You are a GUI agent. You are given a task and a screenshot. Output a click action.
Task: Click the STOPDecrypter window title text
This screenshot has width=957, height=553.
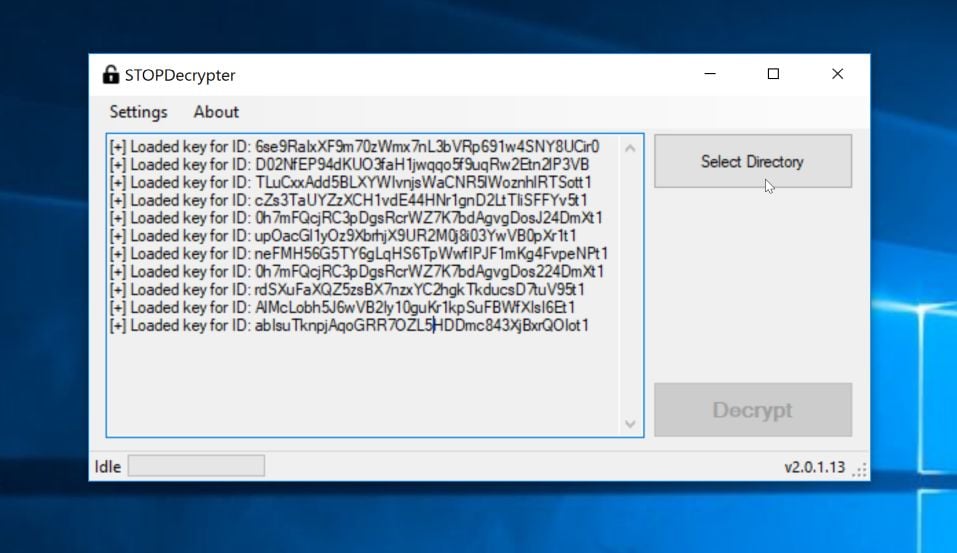(180, 75)
